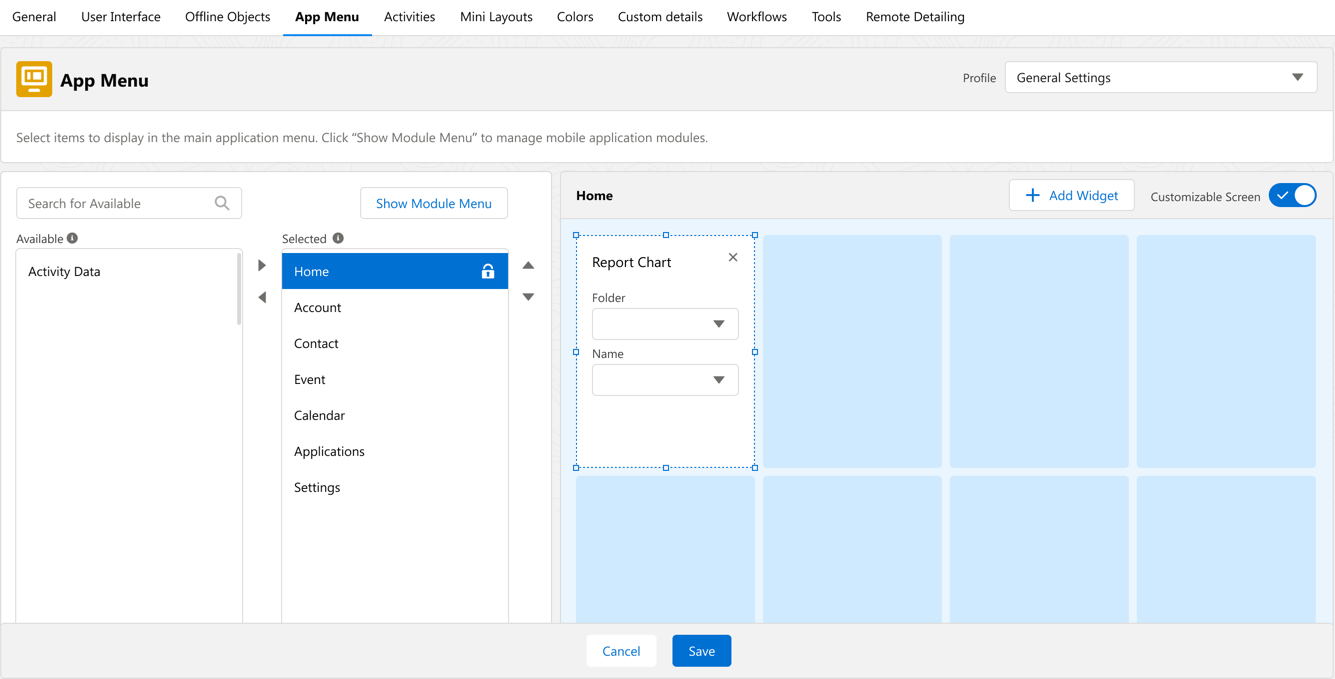Select Calendar in the Selected list

319,415
